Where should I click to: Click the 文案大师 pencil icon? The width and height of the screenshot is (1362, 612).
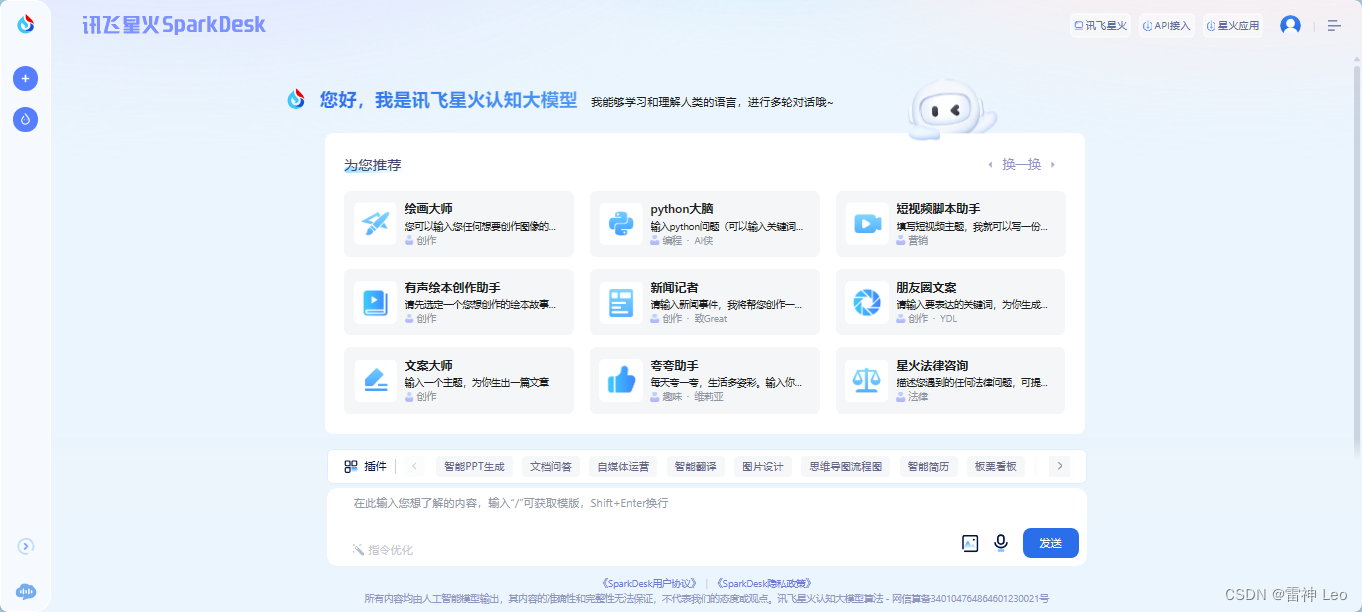point(375,380)
